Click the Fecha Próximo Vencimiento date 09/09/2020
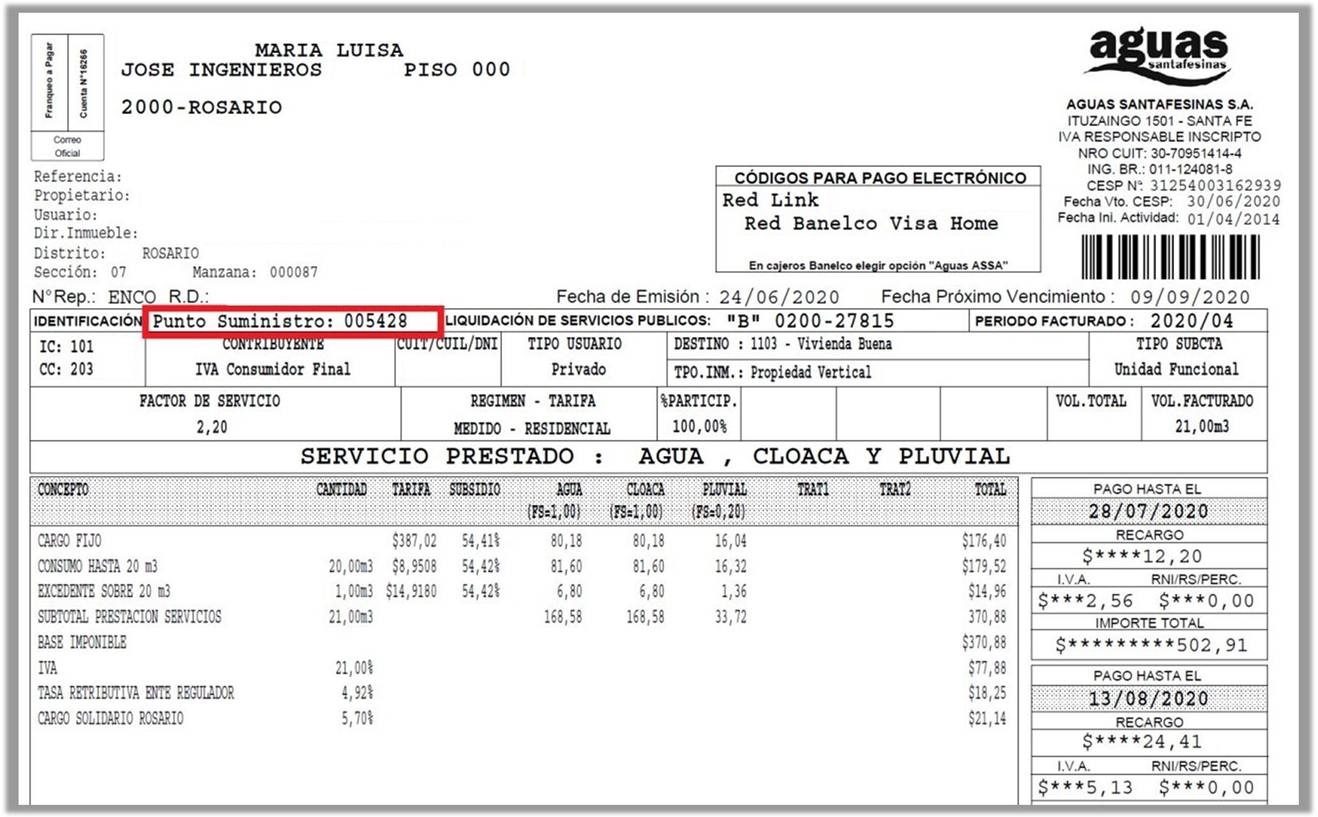The height and width of the screenshot is (817, 1318). tap(1190, 297)
